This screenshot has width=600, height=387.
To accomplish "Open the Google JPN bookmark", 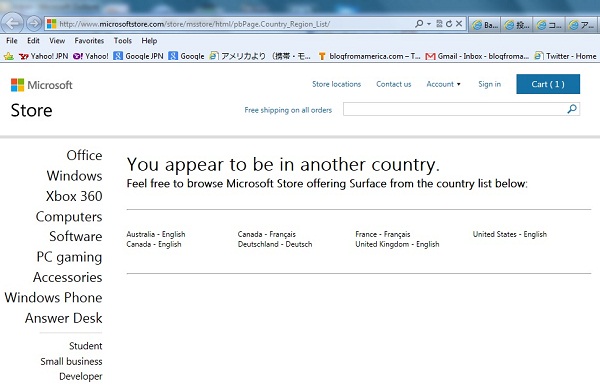I will coord(139,56).
